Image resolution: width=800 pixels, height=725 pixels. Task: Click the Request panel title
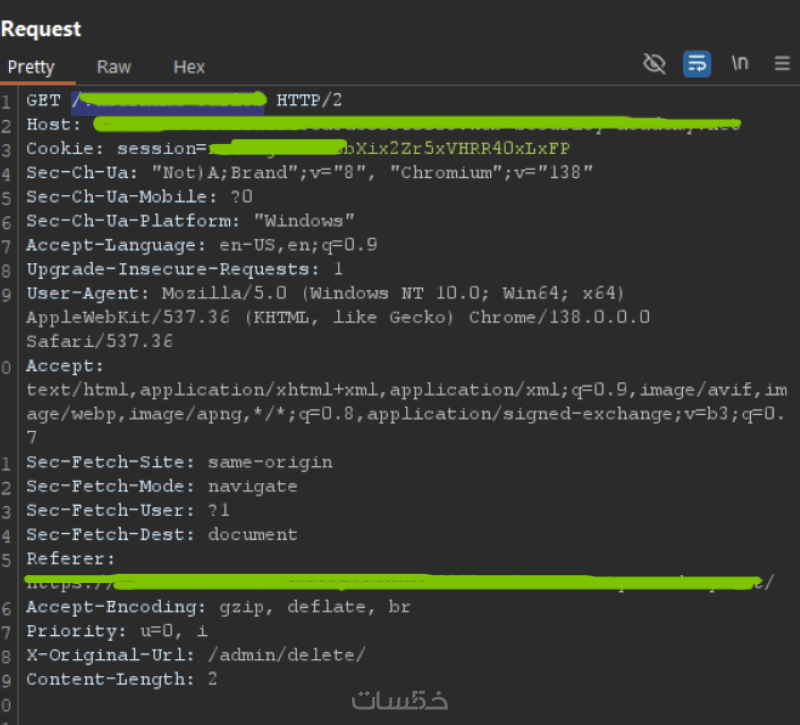click(41, 29)
